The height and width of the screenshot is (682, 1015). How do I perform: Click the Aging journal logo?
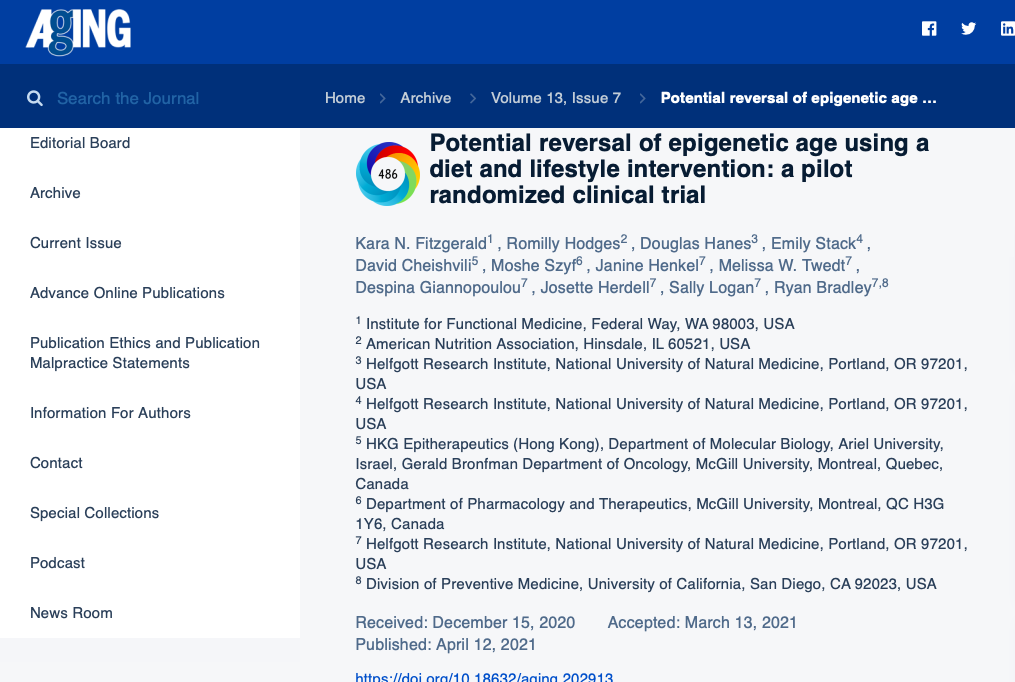tap(79, 31)
